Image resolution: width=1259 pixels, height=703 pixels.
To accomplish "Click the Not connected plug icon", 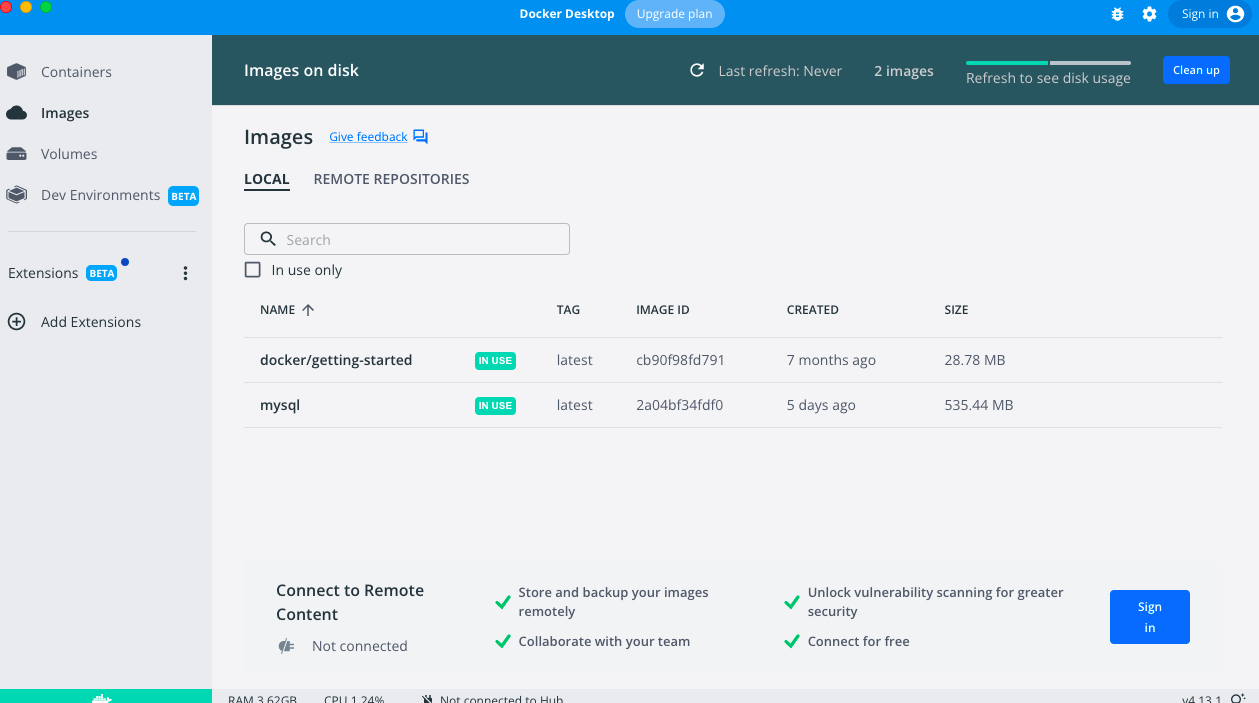I will 287,646.
